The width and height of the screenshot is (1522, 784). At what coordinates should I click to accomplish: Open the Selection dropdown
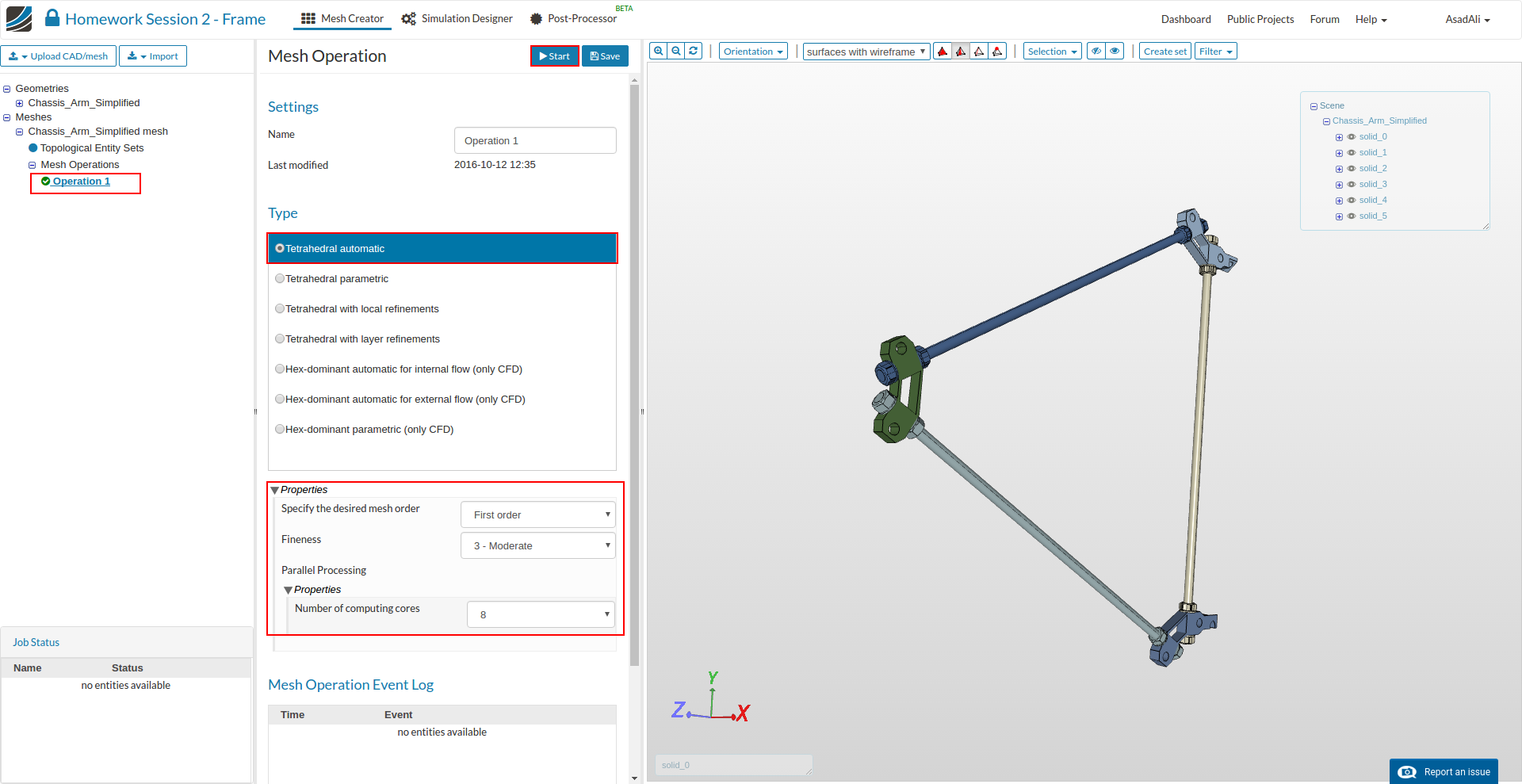click(1052, 52)
